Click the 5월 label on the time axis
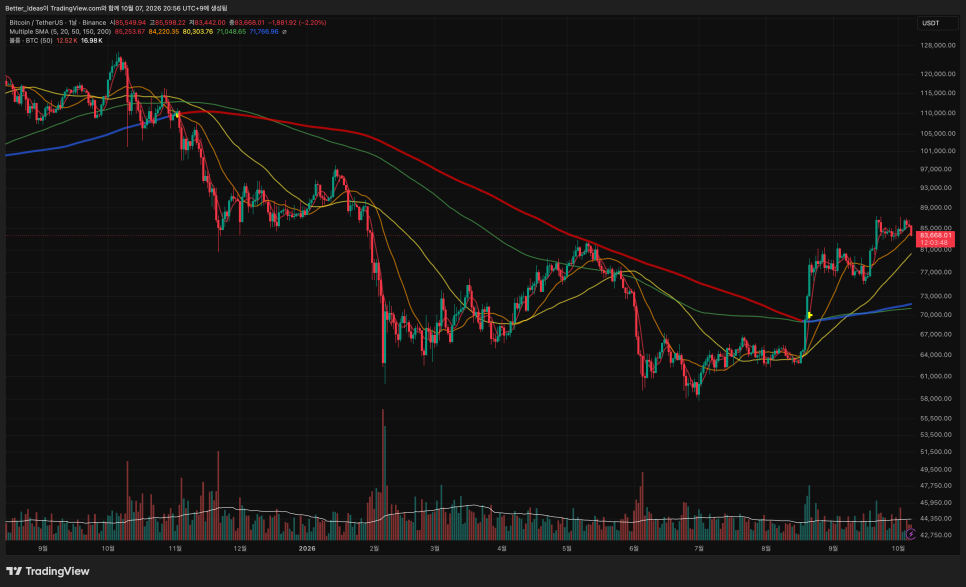Screen dimensions: 966x587 click(x=567, y=548)
